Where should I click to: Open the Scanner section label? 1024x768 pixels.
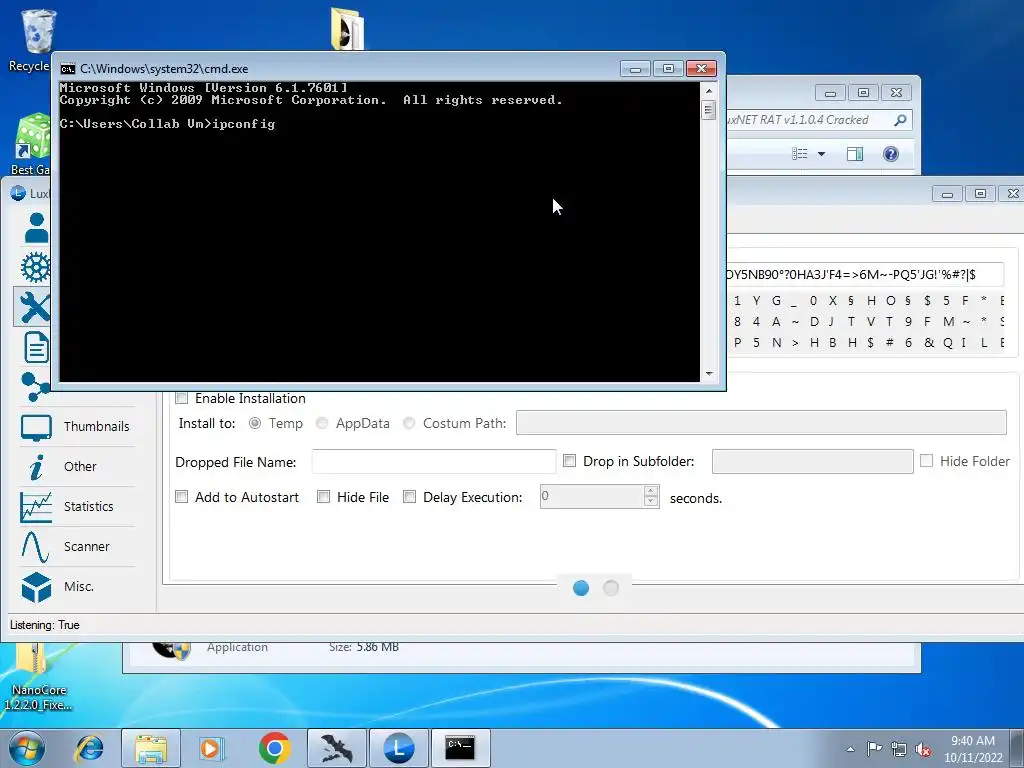[87, 547]
